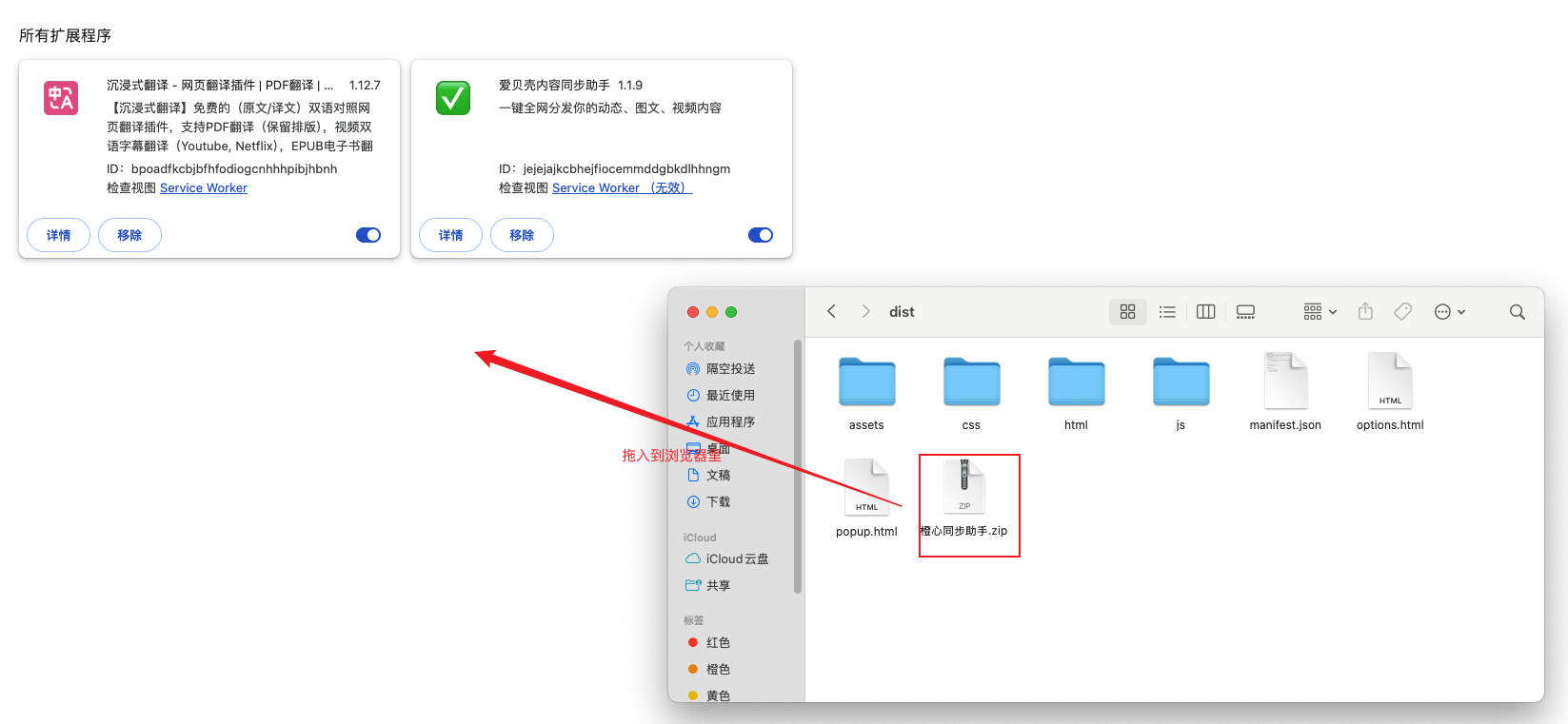The image size is (1568, 724).
Task: Click the green checkmark extension icon
Action: click(453, 98)
